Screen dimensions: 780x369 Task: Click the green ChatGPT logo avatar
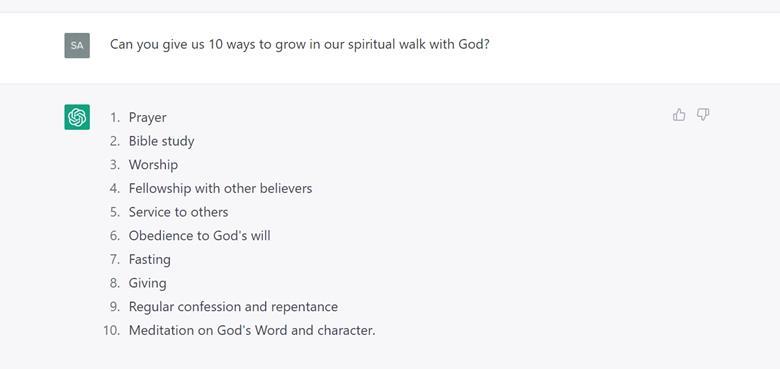click(77, 117)
